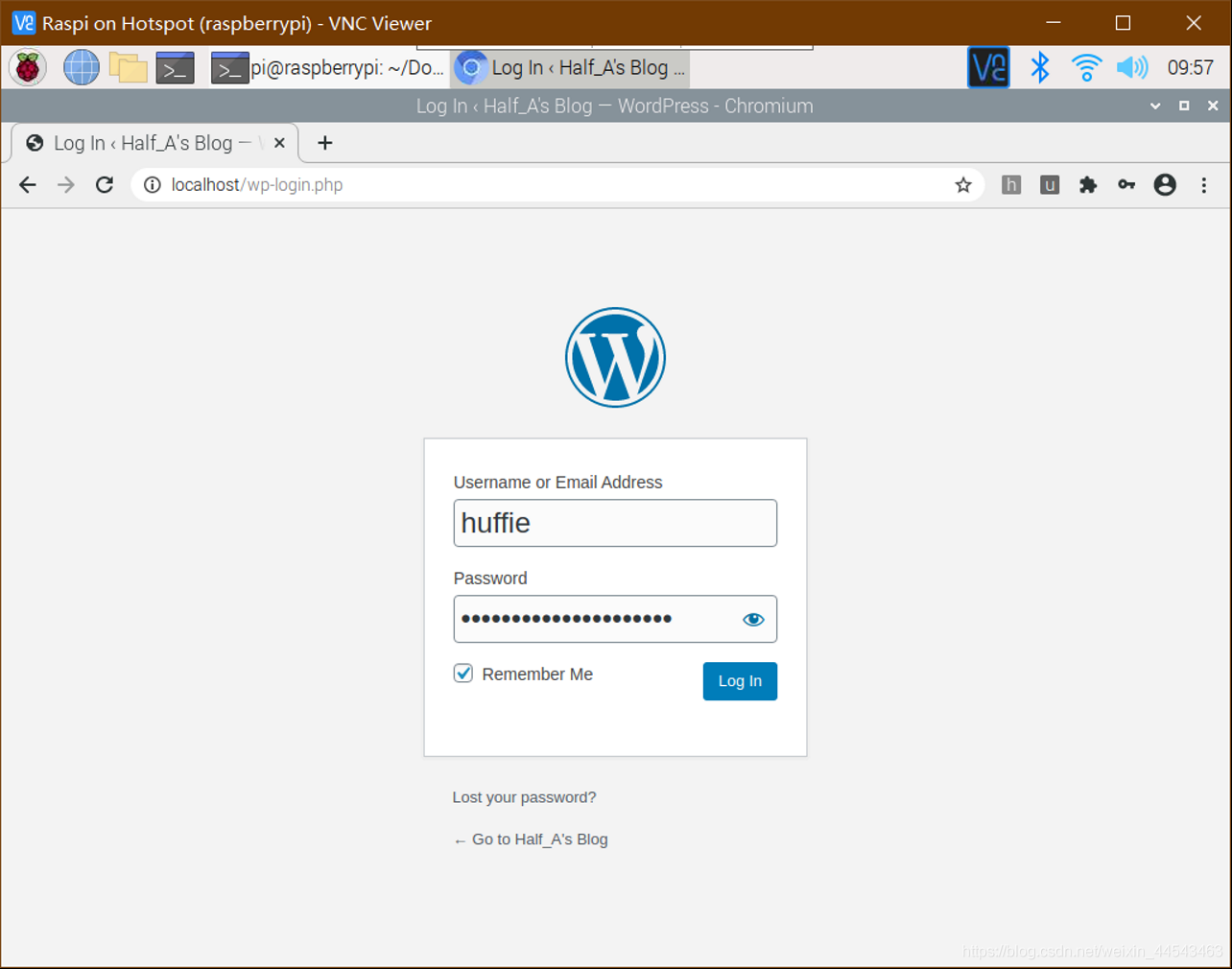Open Chromium window title bar dropdown arrow

click(x=1155, y=106)
